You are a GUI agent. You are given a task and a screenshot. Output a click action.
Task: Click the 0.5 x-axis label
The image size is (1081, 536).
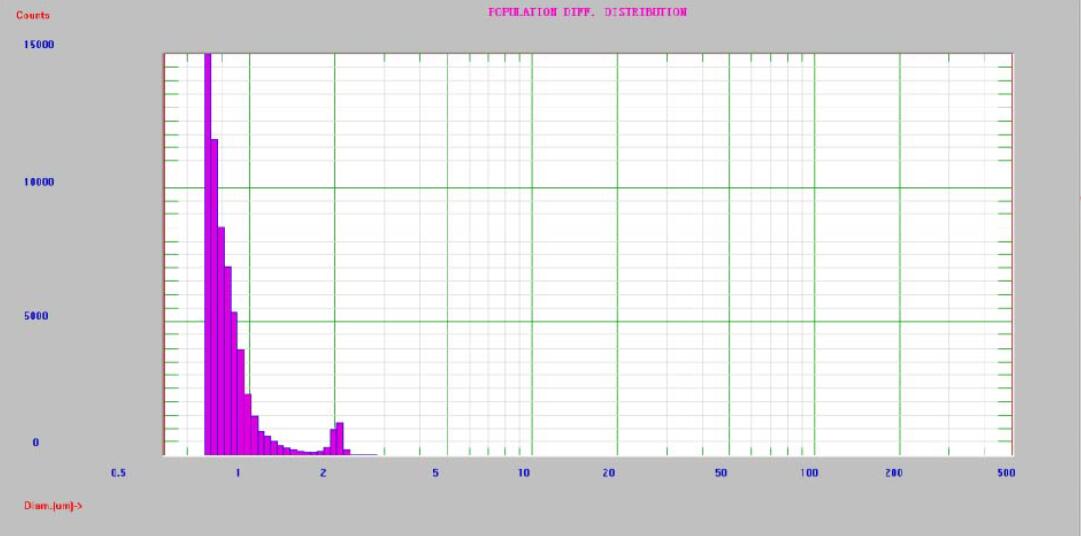[119, 472]
